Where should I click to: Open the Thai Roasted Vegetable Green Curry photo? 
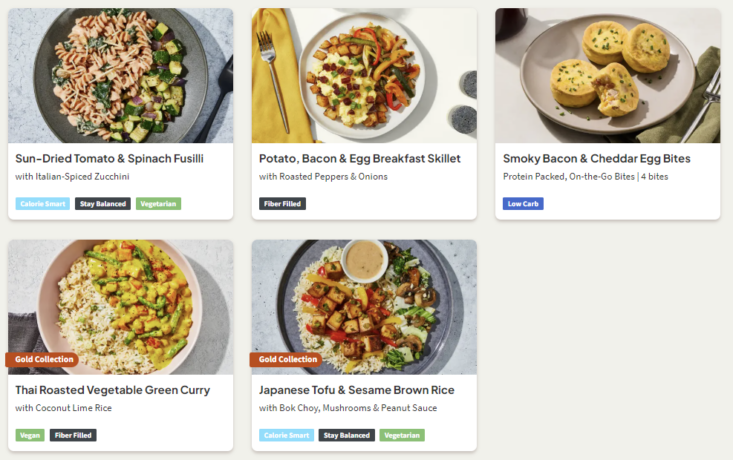[x=120, y=300]
